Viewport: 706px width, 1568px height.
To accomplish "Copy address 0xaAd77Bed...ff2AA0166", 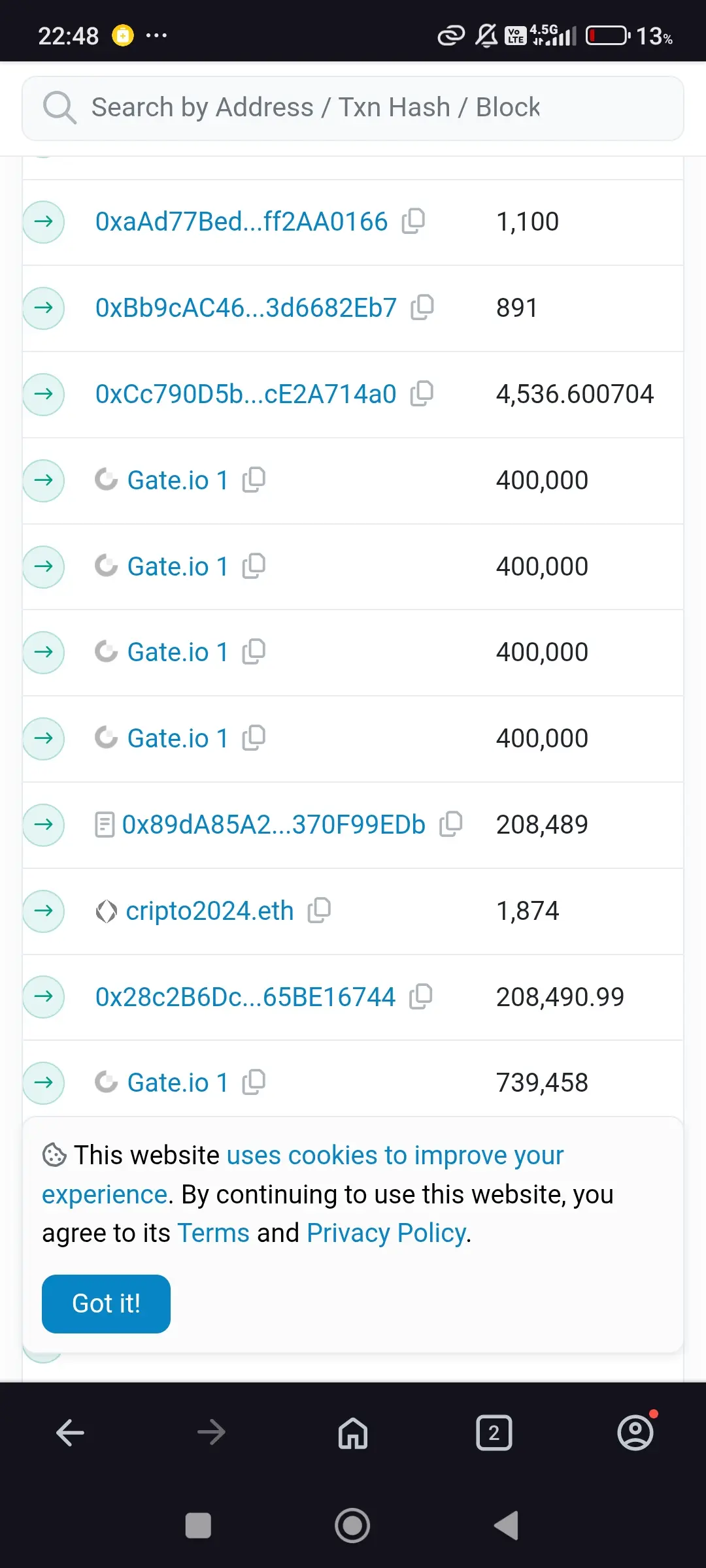I will 413,221.
